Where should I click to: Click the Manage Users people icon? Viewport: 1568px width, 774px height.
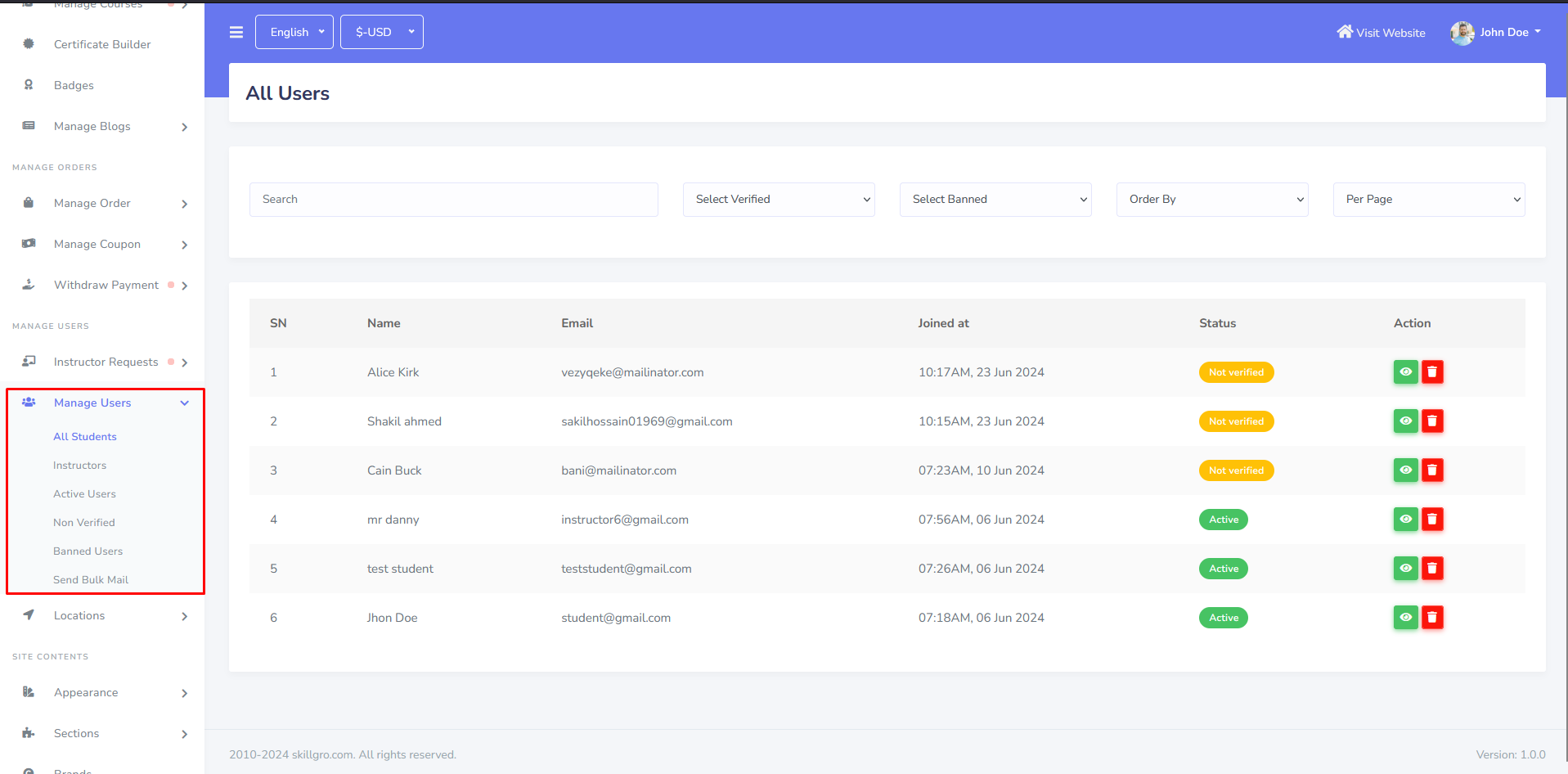29,403
